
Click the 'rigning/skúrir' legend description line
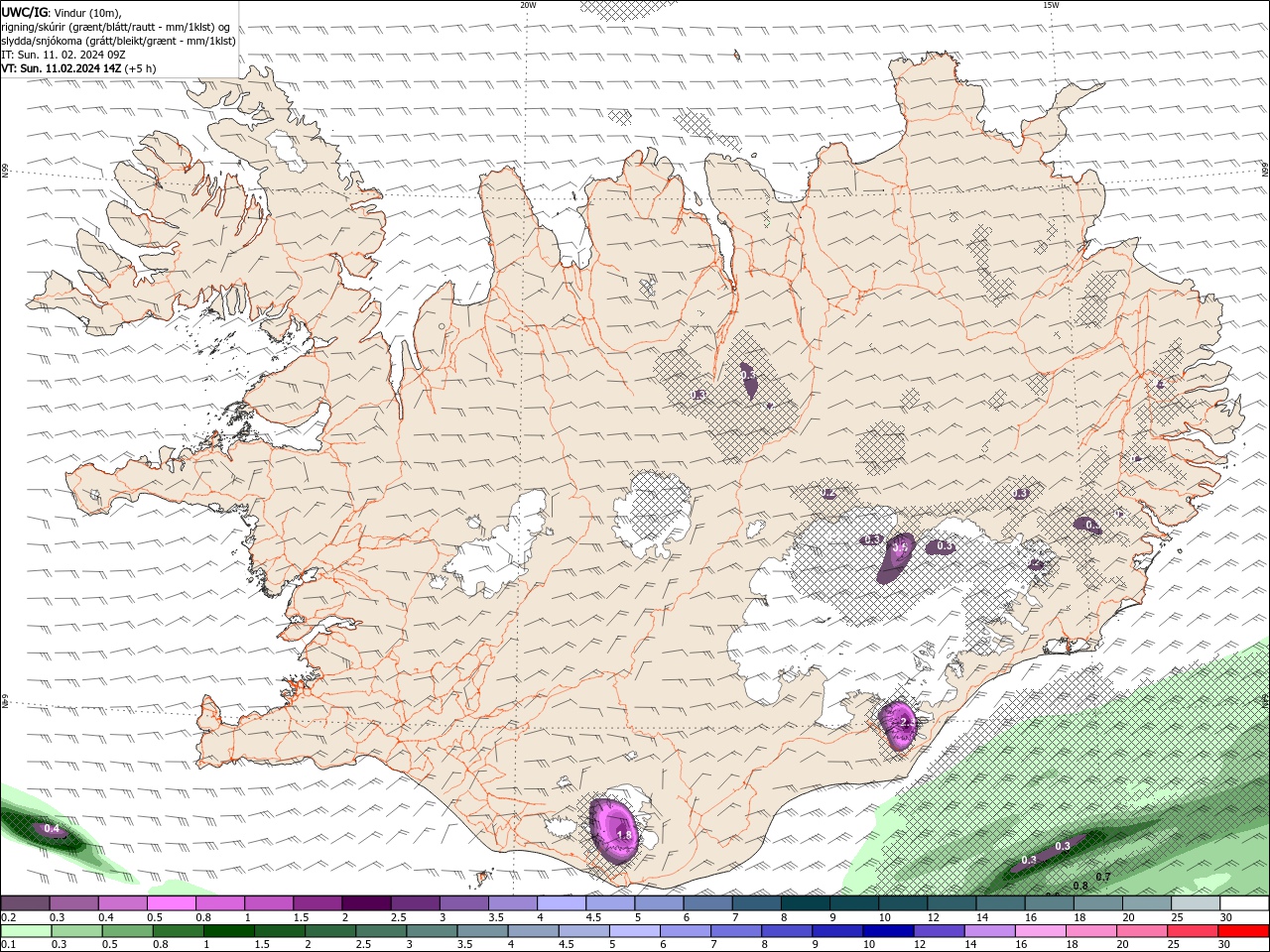(x=116, y=27)
